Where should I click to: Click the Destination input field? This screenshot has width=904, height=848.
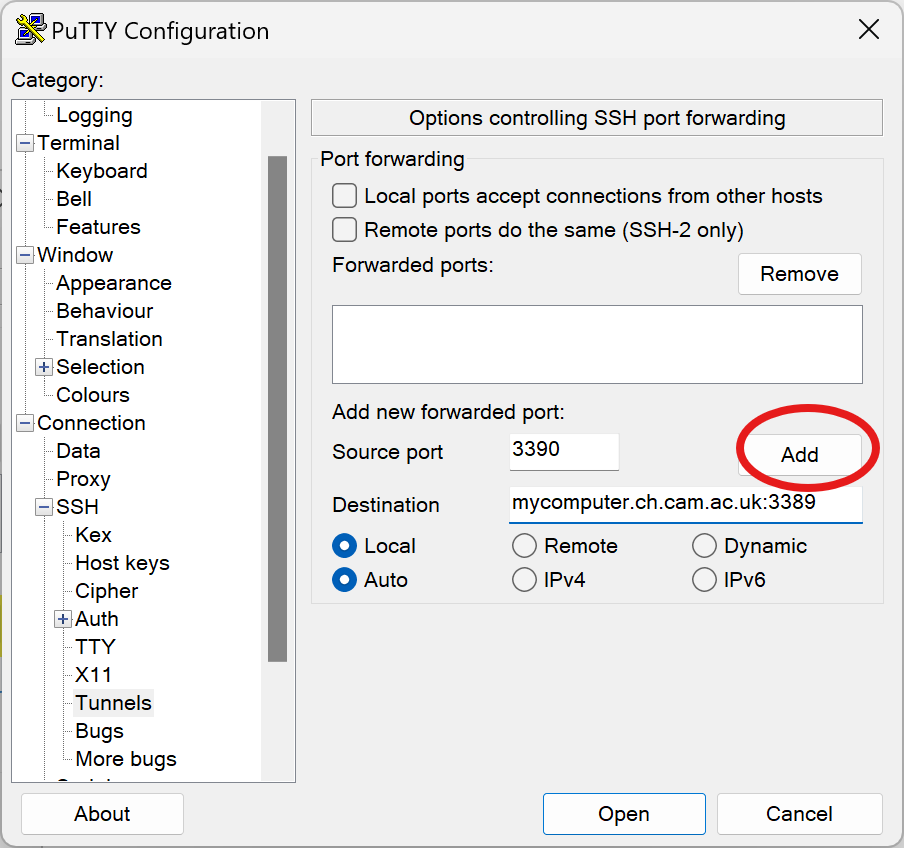click(x=685, y=504)
